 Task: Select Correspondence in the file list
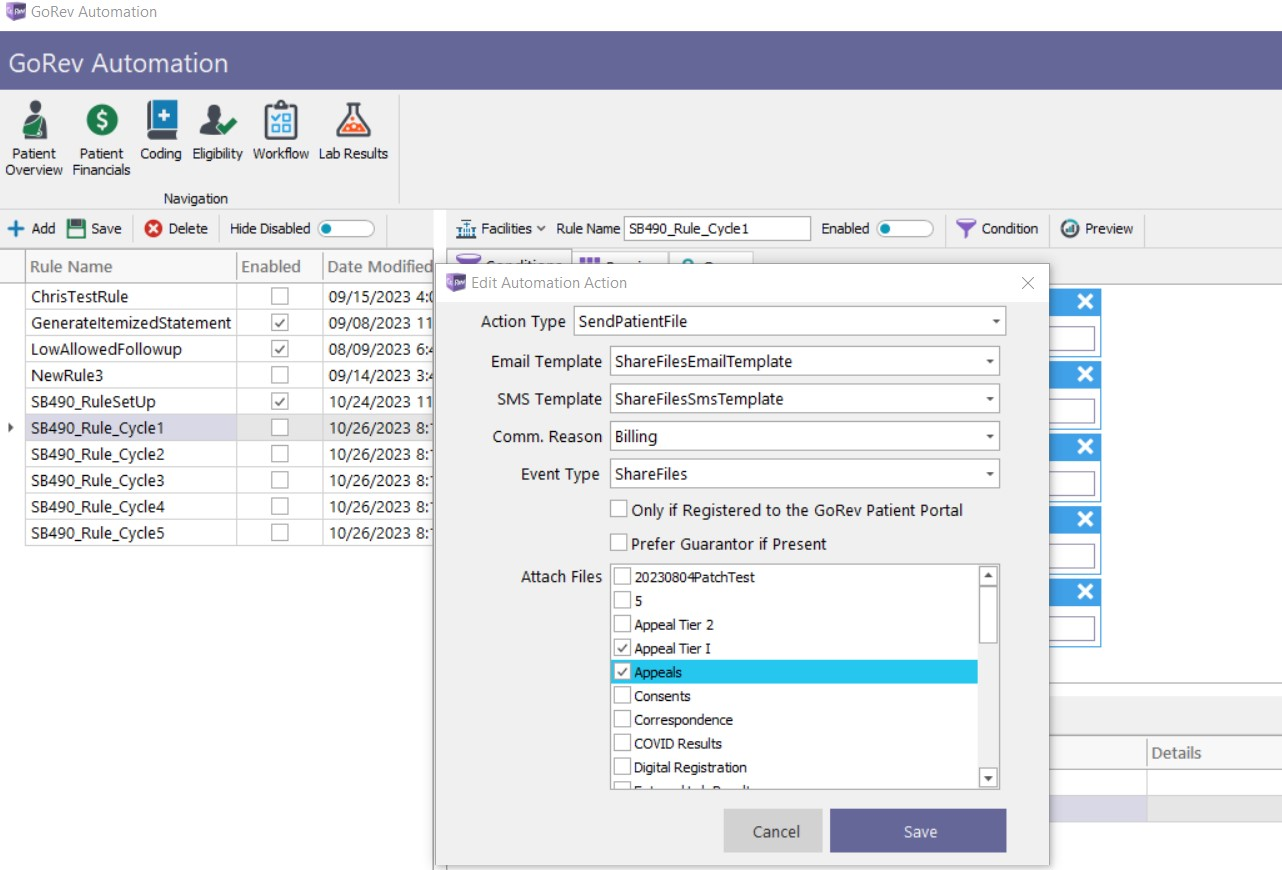pos(683,720)
